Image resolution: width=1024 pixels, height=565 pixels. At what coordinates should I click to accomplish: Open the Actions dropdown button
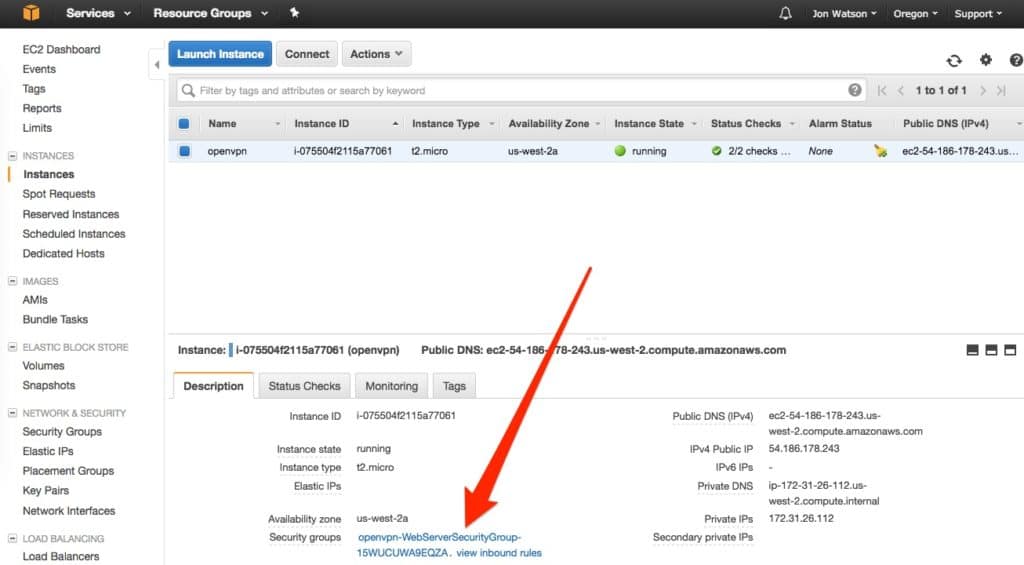(376, 54)
